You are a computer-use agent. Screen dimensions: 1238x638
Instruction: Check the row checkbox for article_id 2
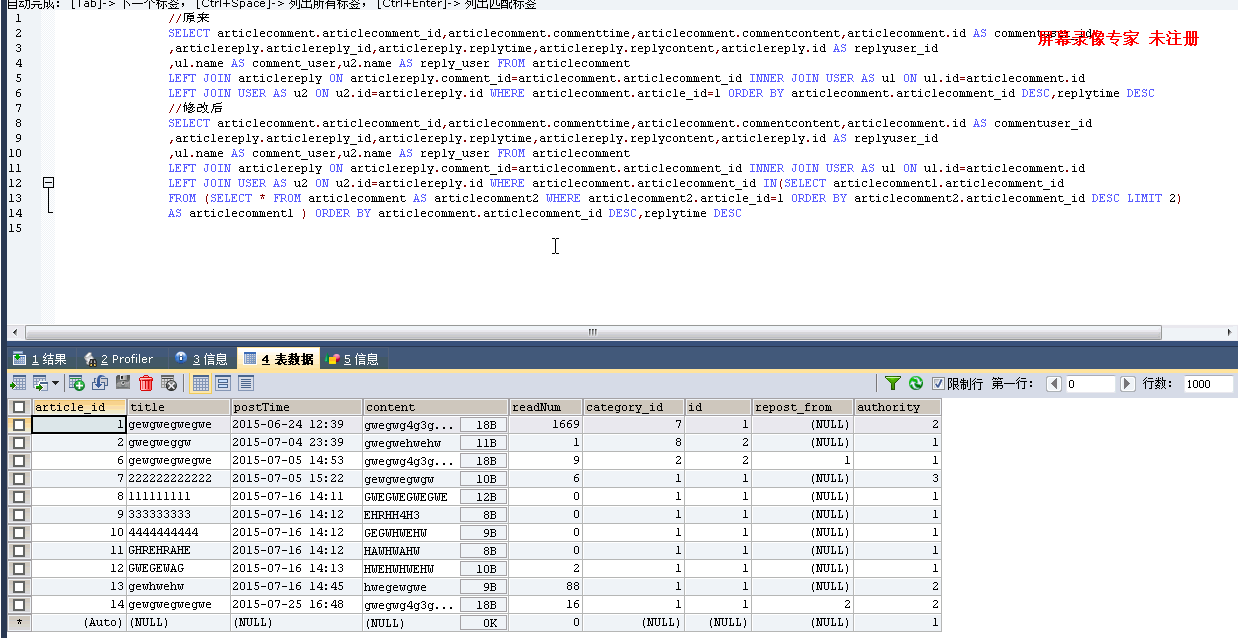18,442
